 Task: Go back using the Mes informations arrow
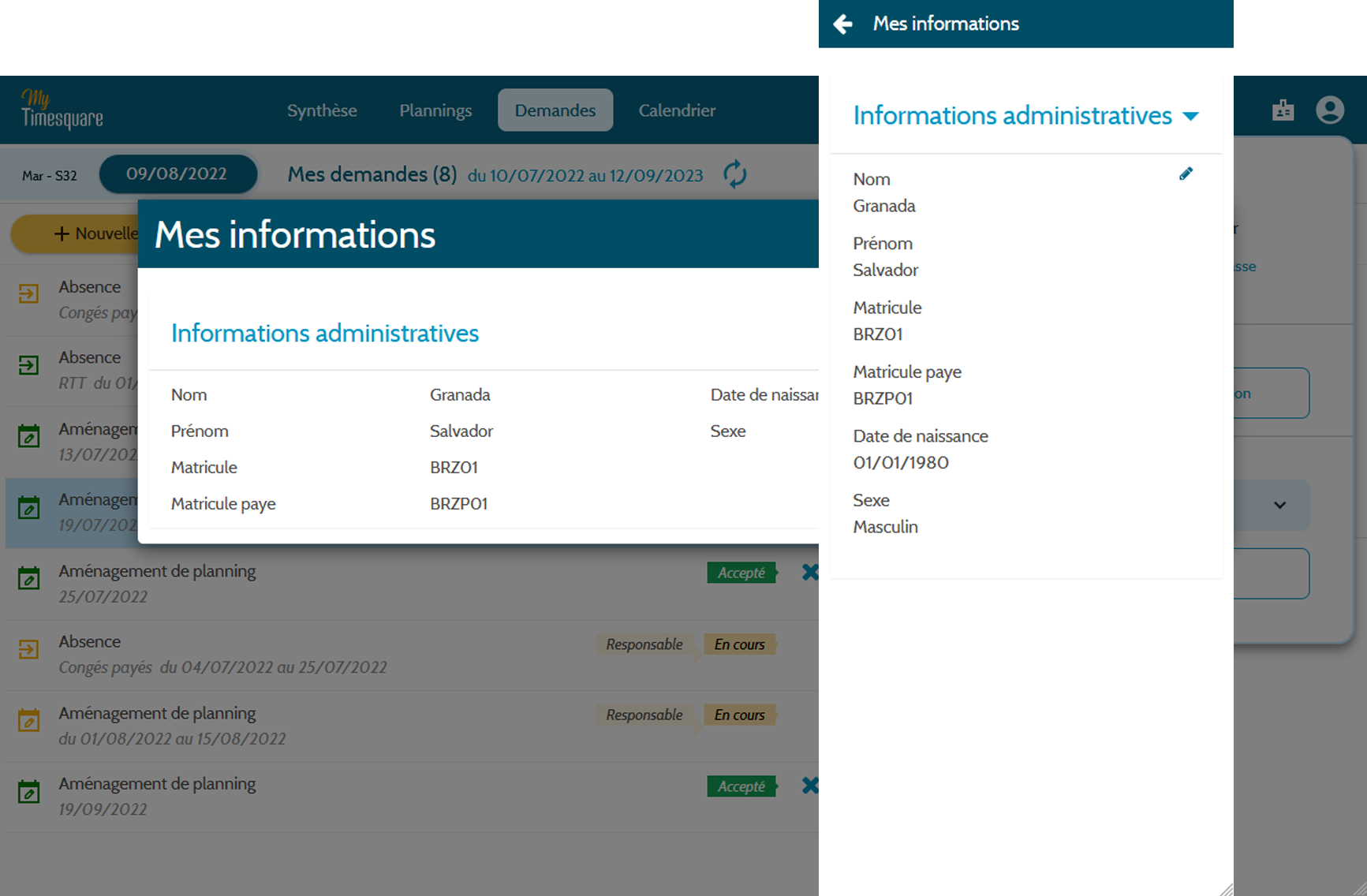(843, 24)
